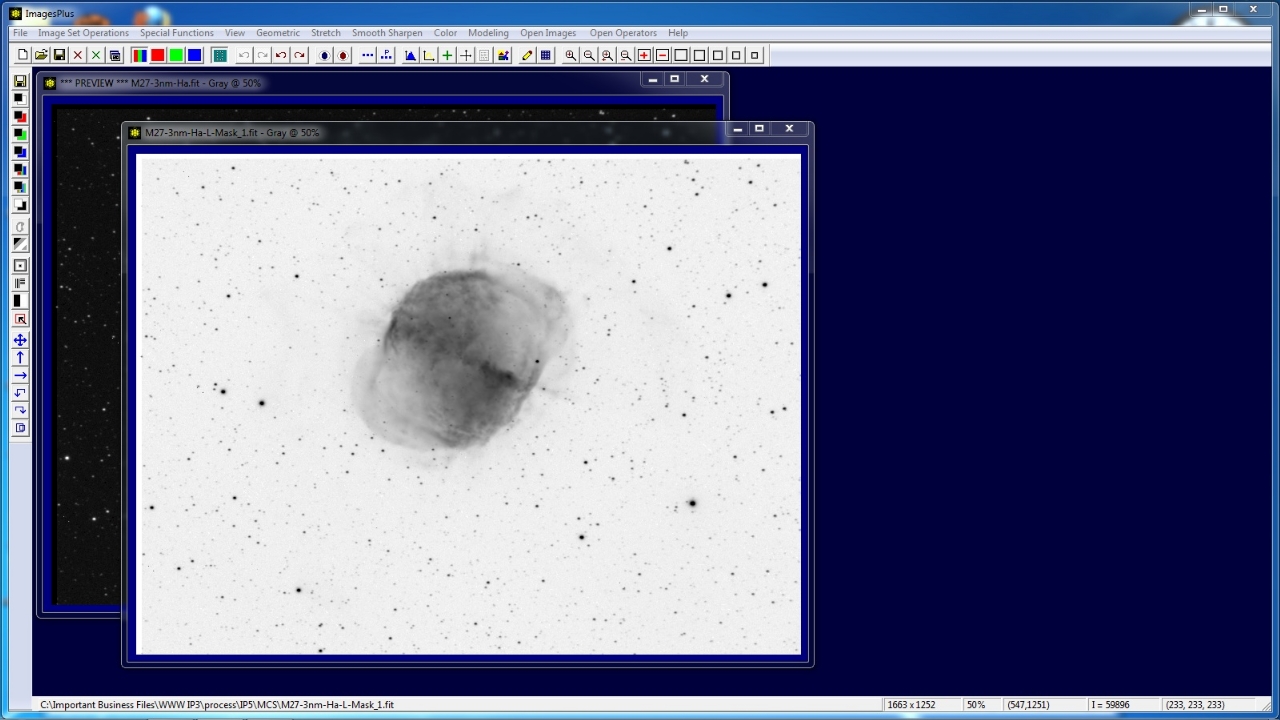Click the black and green squares sidebar icon
Screen dimensions: 1280x720
point(20,134)
